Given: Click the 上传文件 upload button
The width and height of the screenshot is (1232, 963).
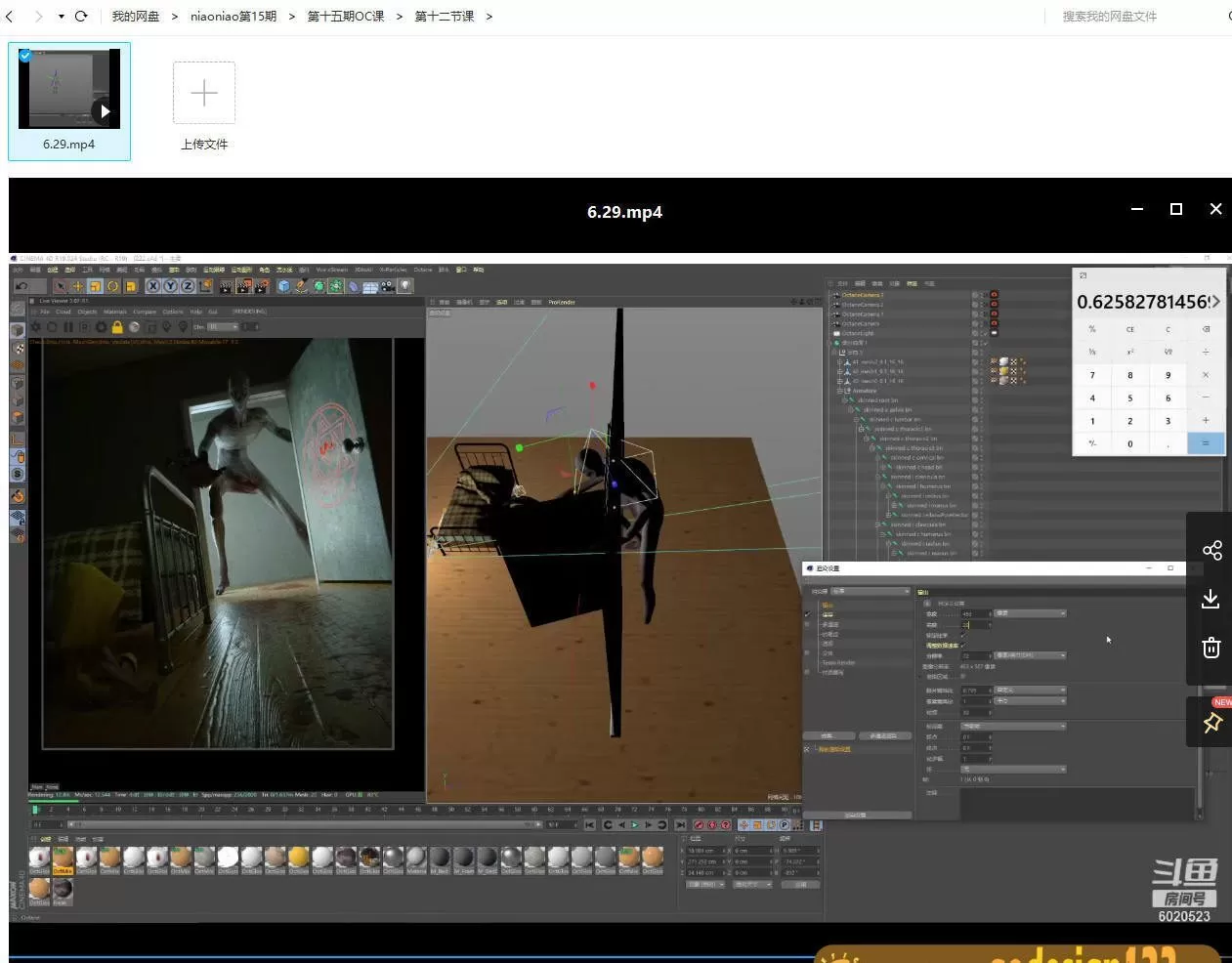Looking at the screenshot, I should 204,94.
